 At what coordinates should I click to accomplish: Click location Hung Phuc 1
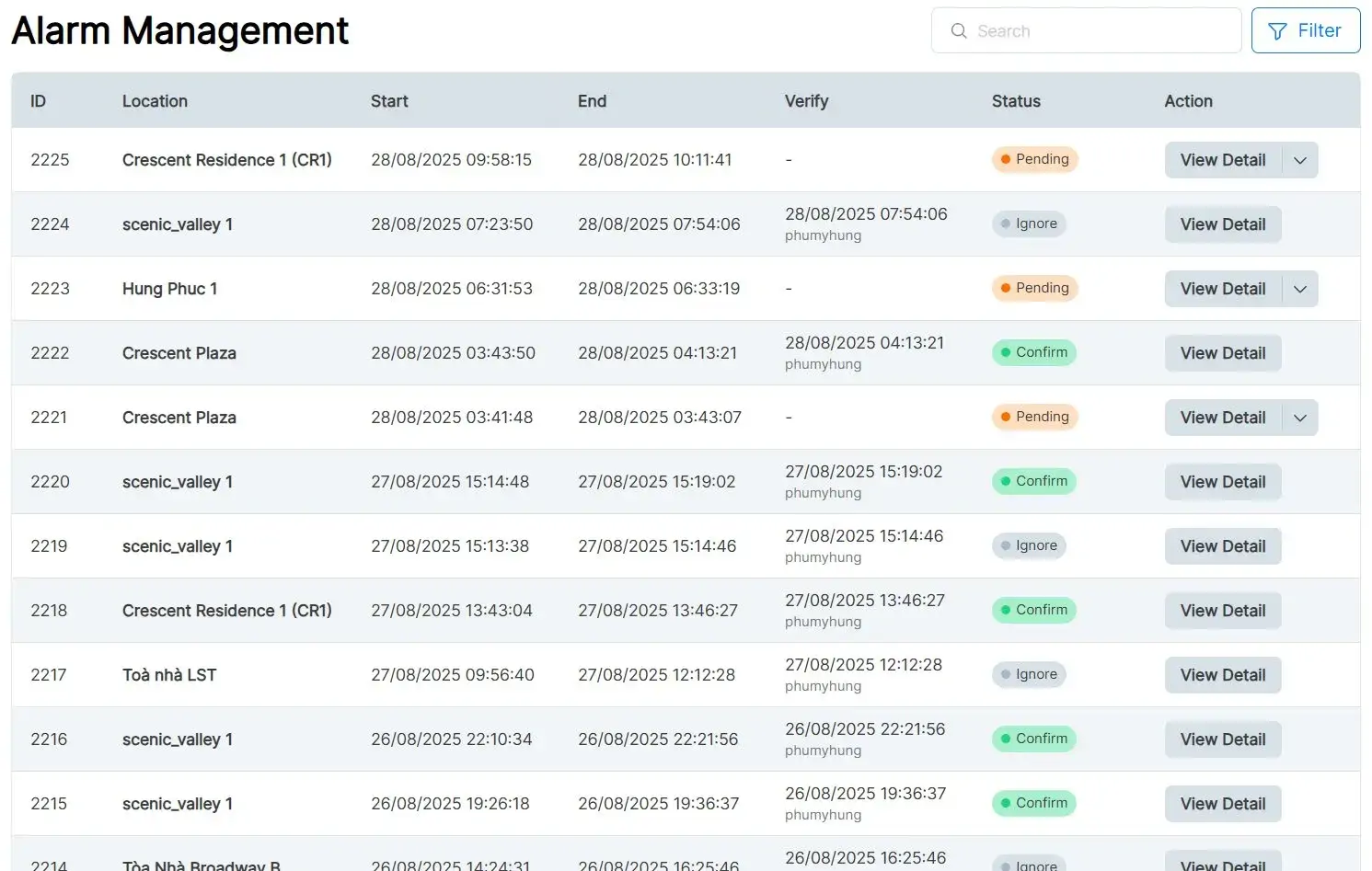[169, 289]
